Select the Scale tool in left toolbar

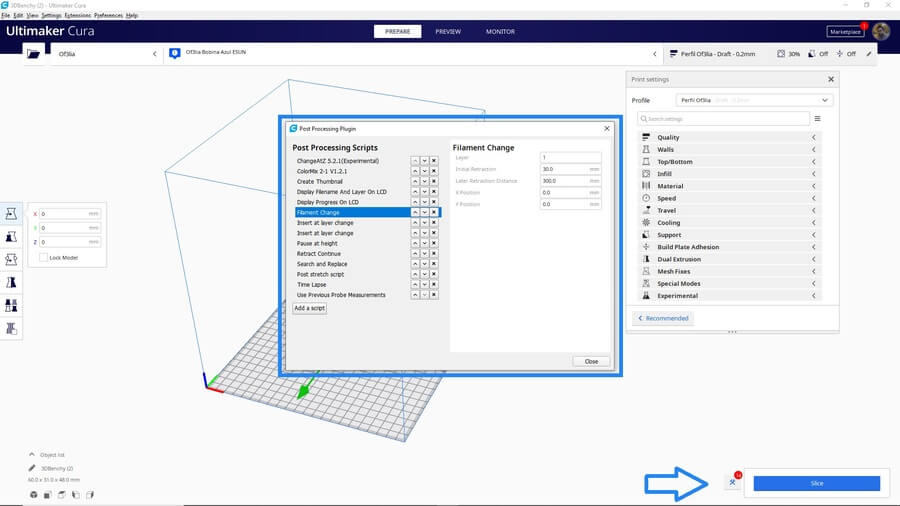12,237
